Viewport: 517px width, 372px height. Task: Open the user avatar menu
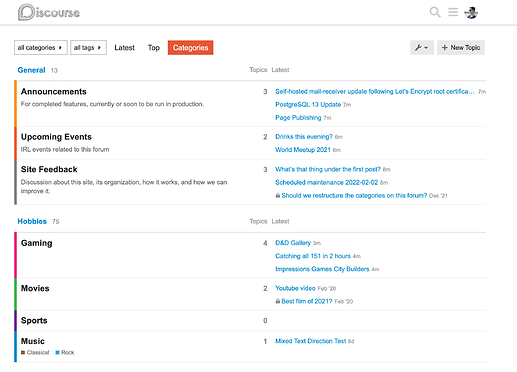pos(471,12)
